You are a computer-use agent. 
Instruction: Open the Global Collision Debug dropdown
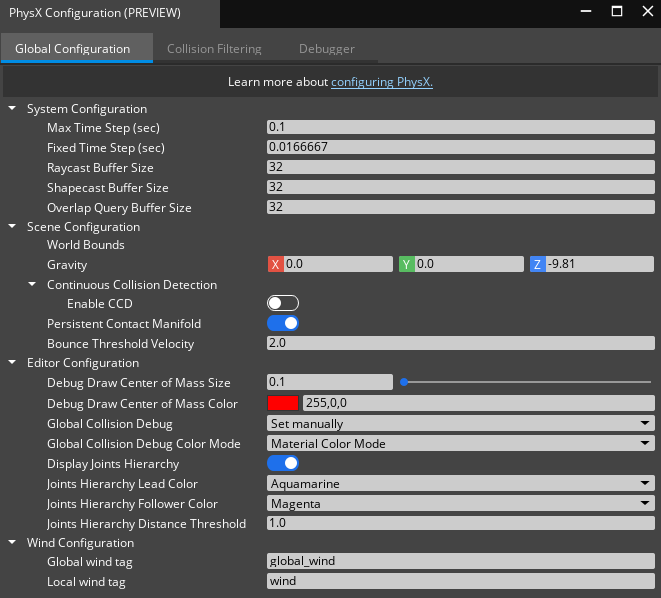click(460, 423)
